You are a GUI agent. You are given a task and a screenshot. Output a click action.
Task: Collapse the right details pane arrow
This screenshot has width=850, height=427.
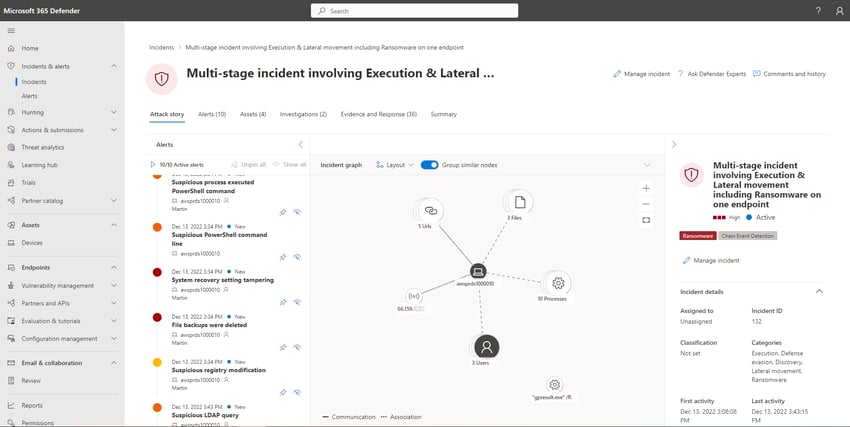tap(674, 145)
